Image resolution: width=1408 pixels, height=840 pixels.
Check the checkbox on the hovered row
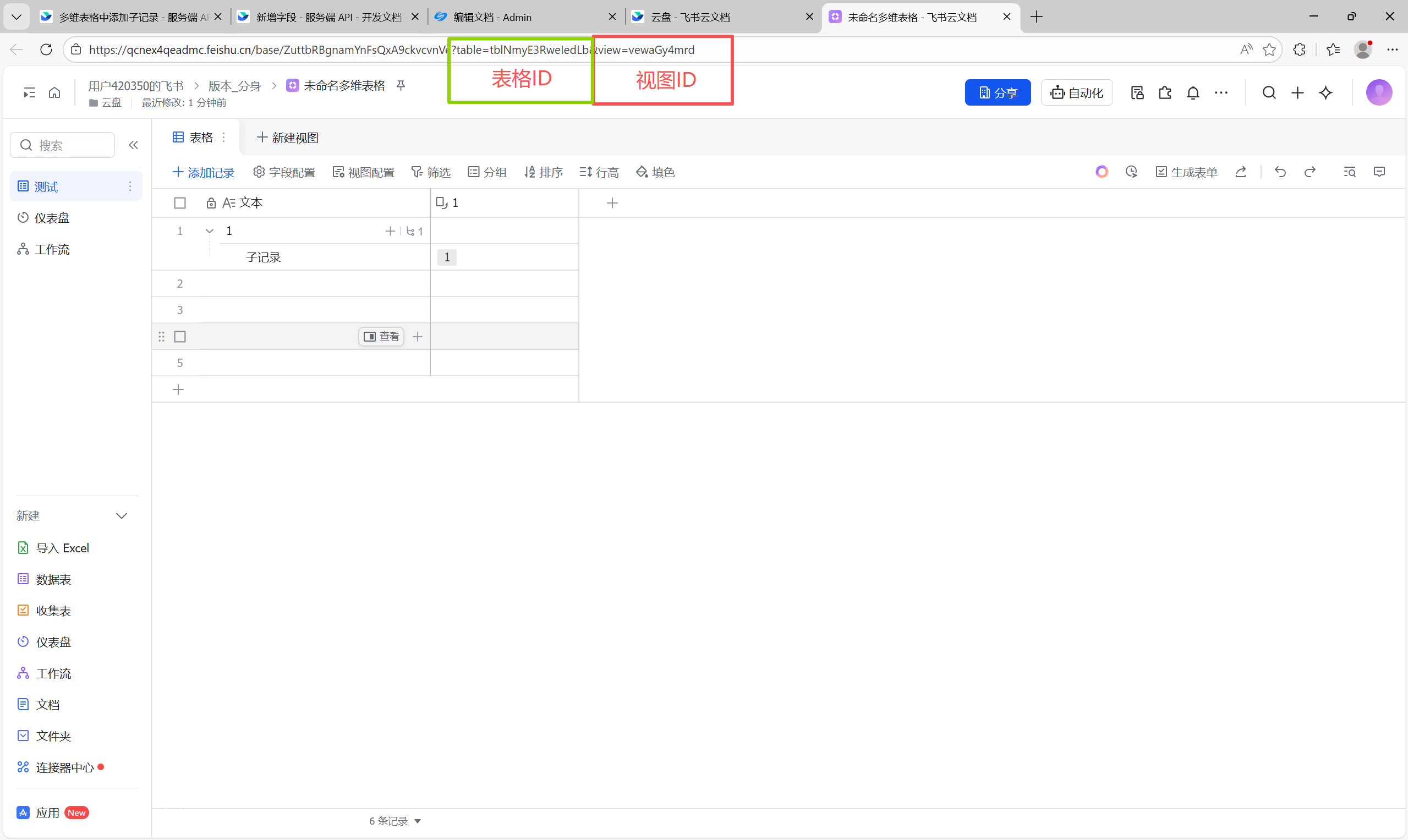point(180,337)
